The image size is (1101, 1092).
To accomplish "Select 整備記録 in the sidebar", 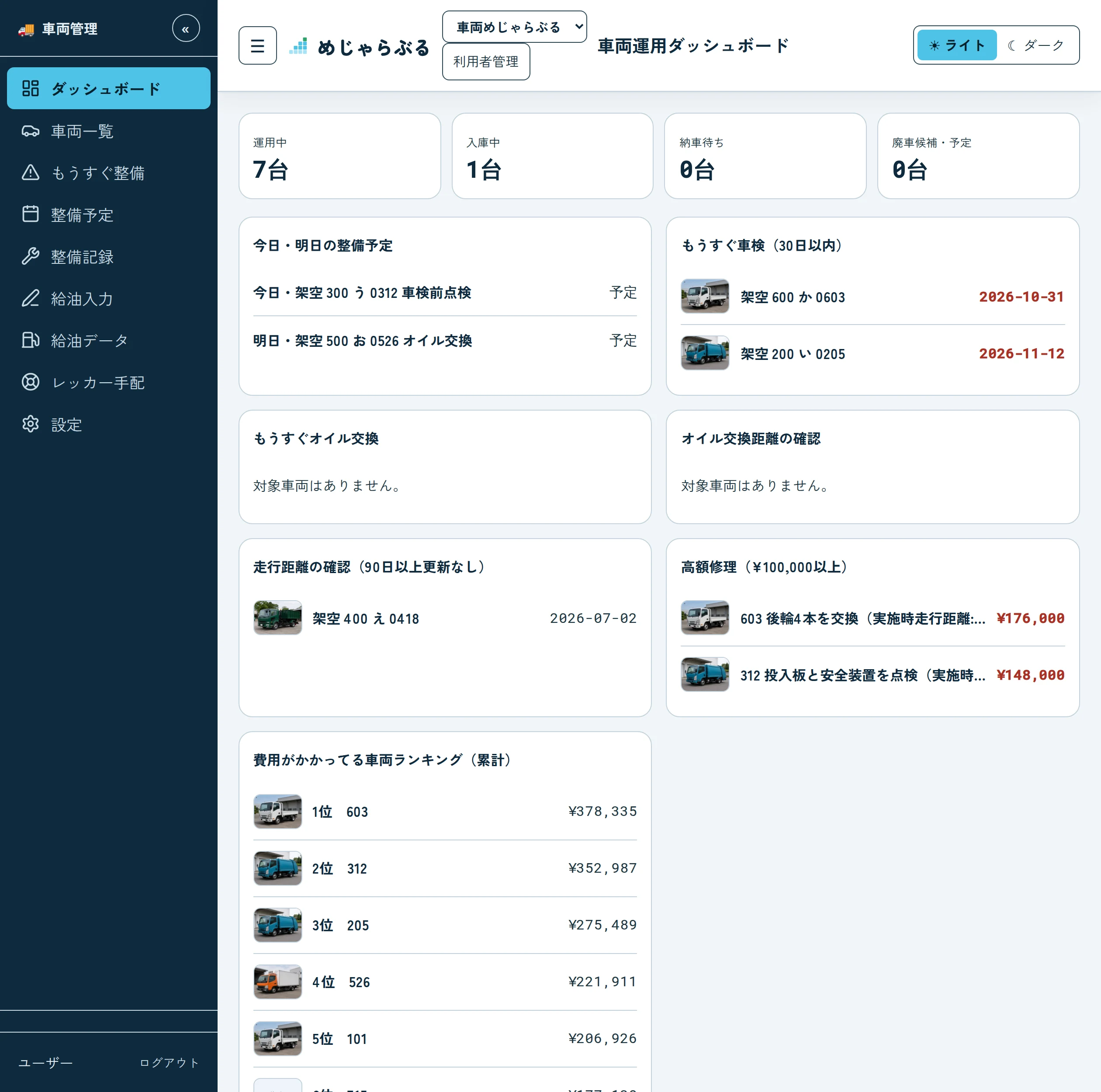I will pos(109,256).
